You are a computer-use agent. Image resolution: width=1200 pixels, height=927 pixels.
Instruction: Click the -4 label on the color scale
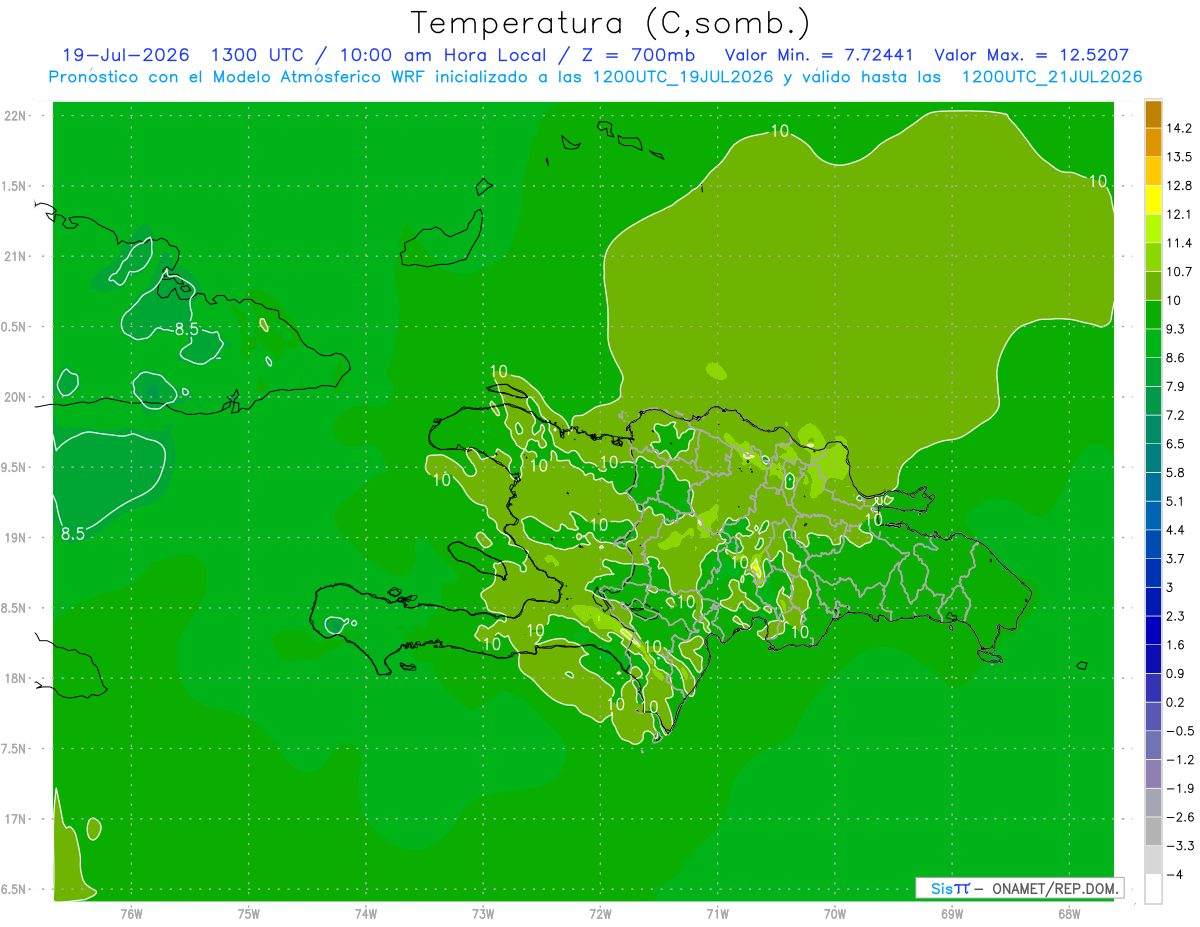(1174, 875)
